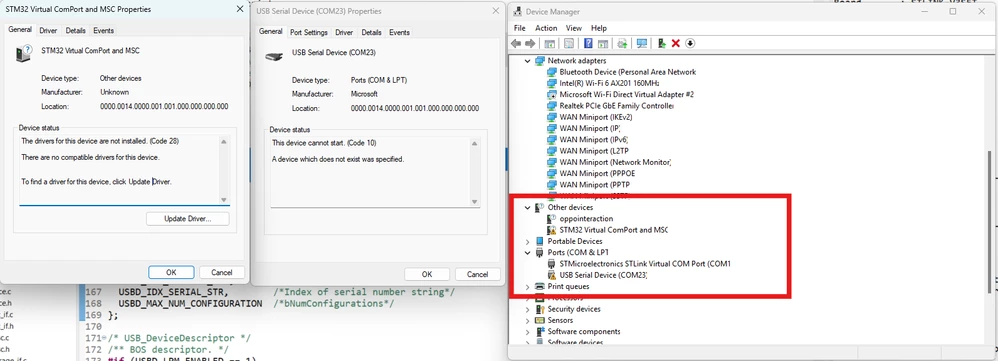Click the red X Uninstall device icon
The image size is (998, 361).
point(676,43)
